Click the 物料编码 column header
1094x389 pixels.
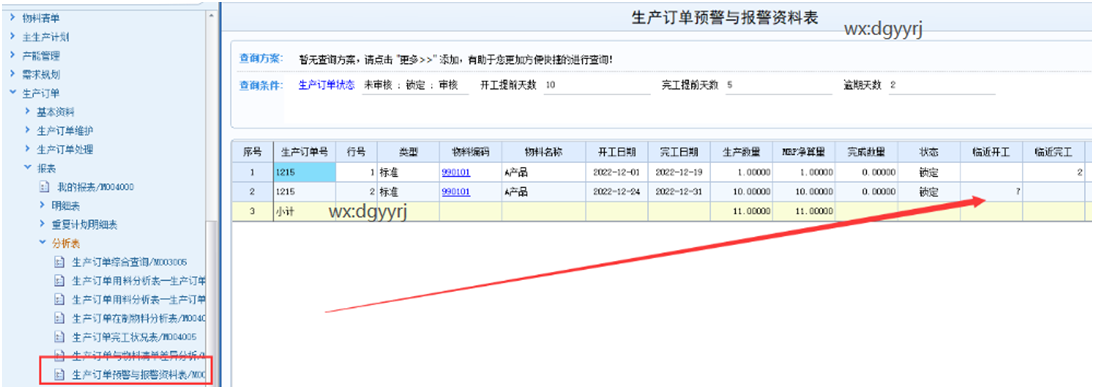pyautogui.click(x=470, y=151)
